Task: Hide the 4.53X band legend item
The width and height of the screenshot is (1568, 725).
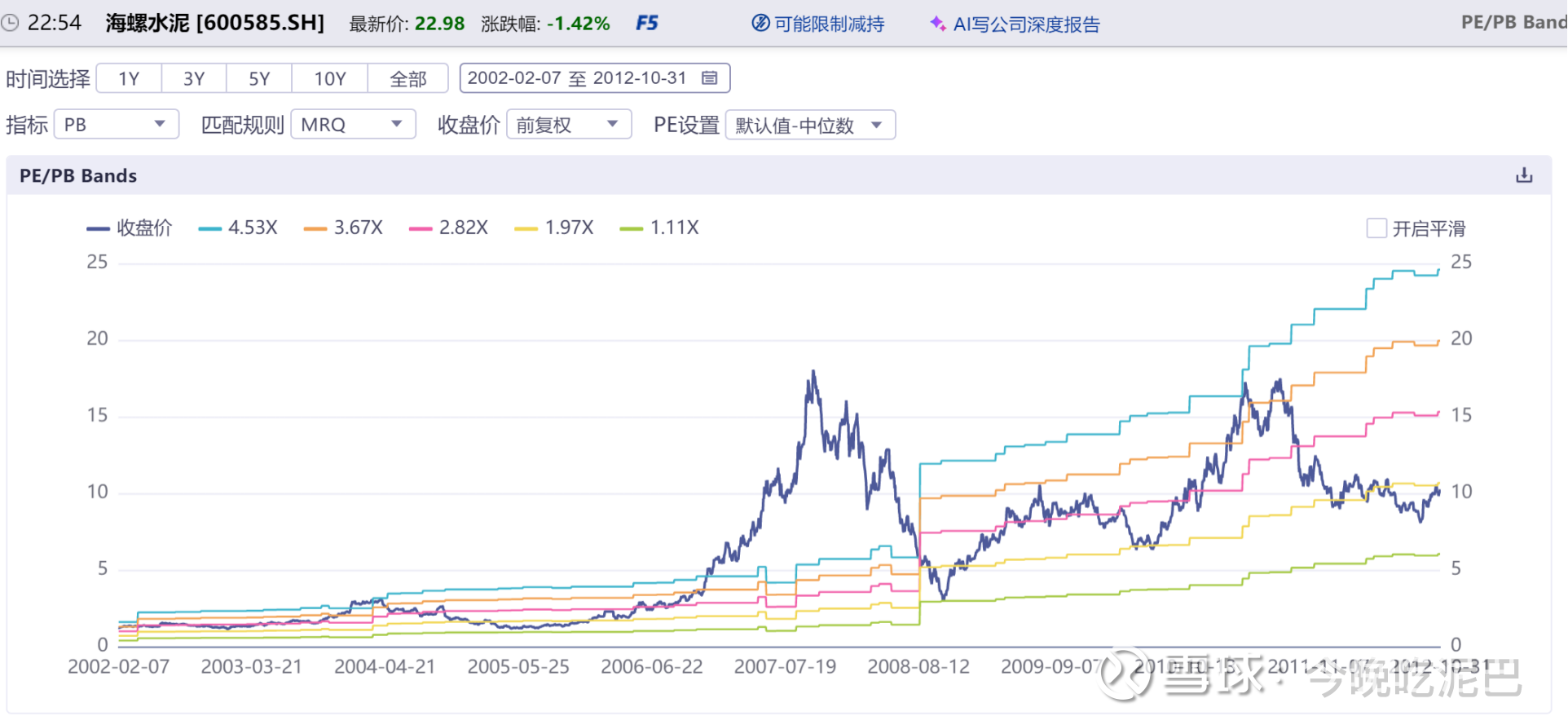Action: click(238, 228)
